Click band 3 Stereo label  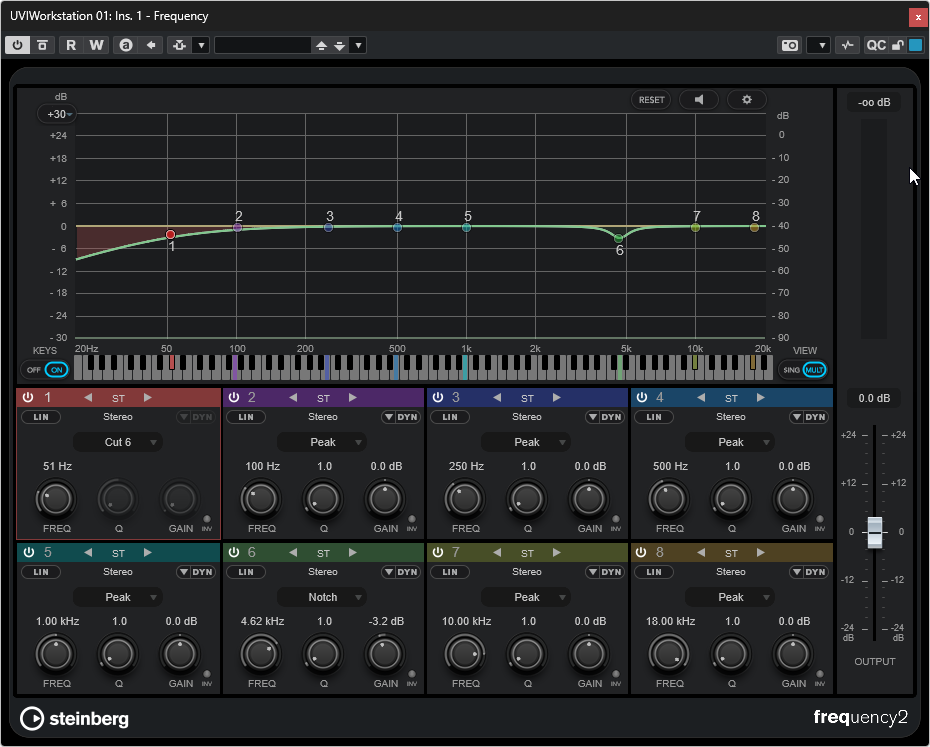pos(527,417)
